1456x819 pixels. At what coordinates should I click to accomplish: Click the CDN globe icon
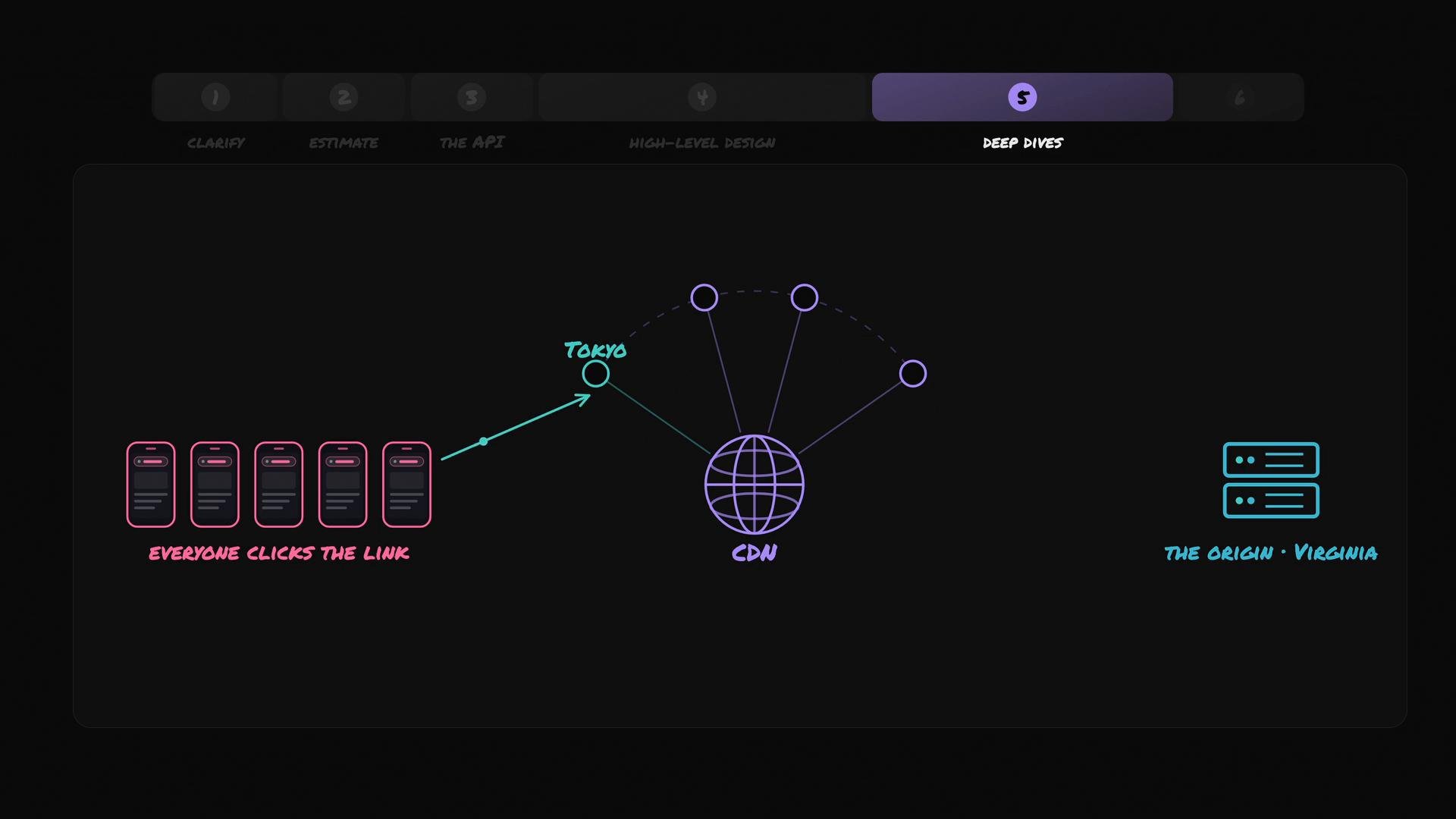pos(755,485)
